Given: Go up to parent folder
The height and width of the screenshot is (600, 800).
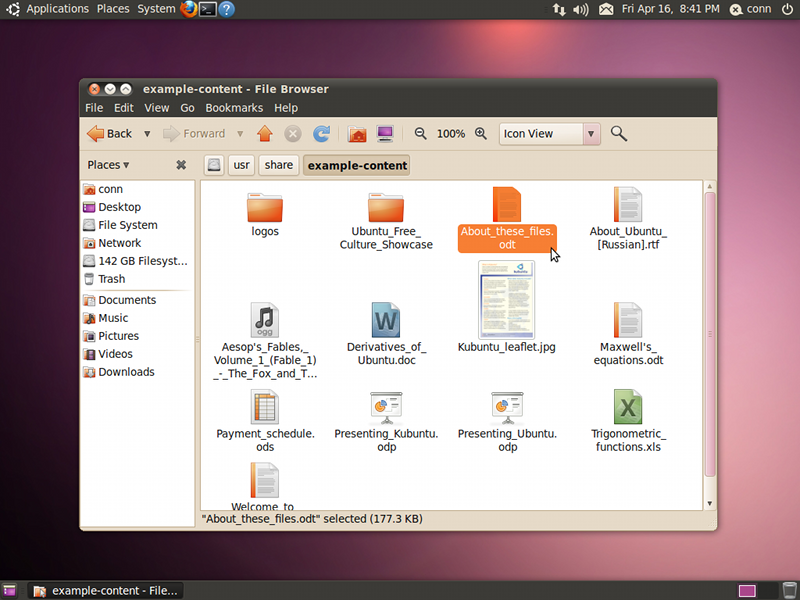Looking at the screenshot, I should [x=265, y=134].
